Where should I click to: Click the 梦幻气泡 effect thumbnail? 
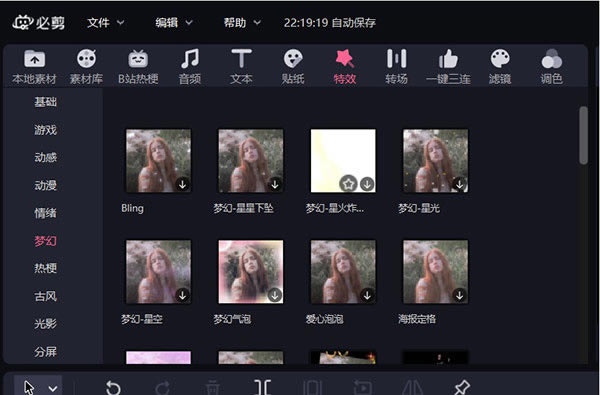pos(251,271)
